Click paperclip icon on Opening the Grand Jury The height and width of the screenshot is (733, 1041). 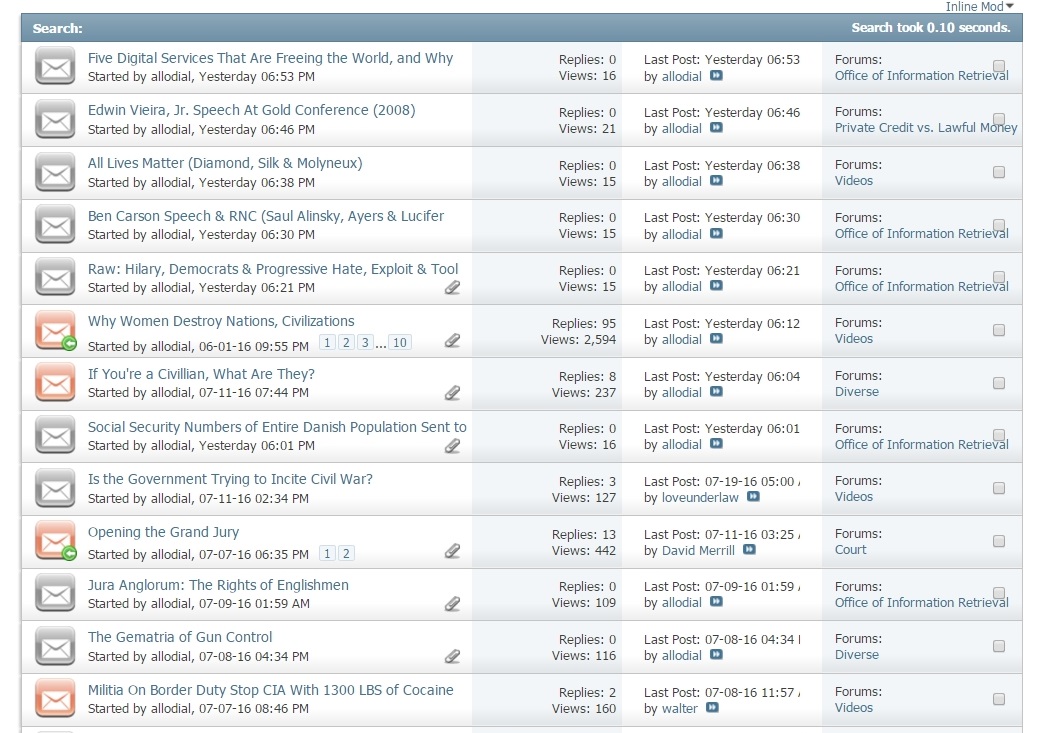452,551
